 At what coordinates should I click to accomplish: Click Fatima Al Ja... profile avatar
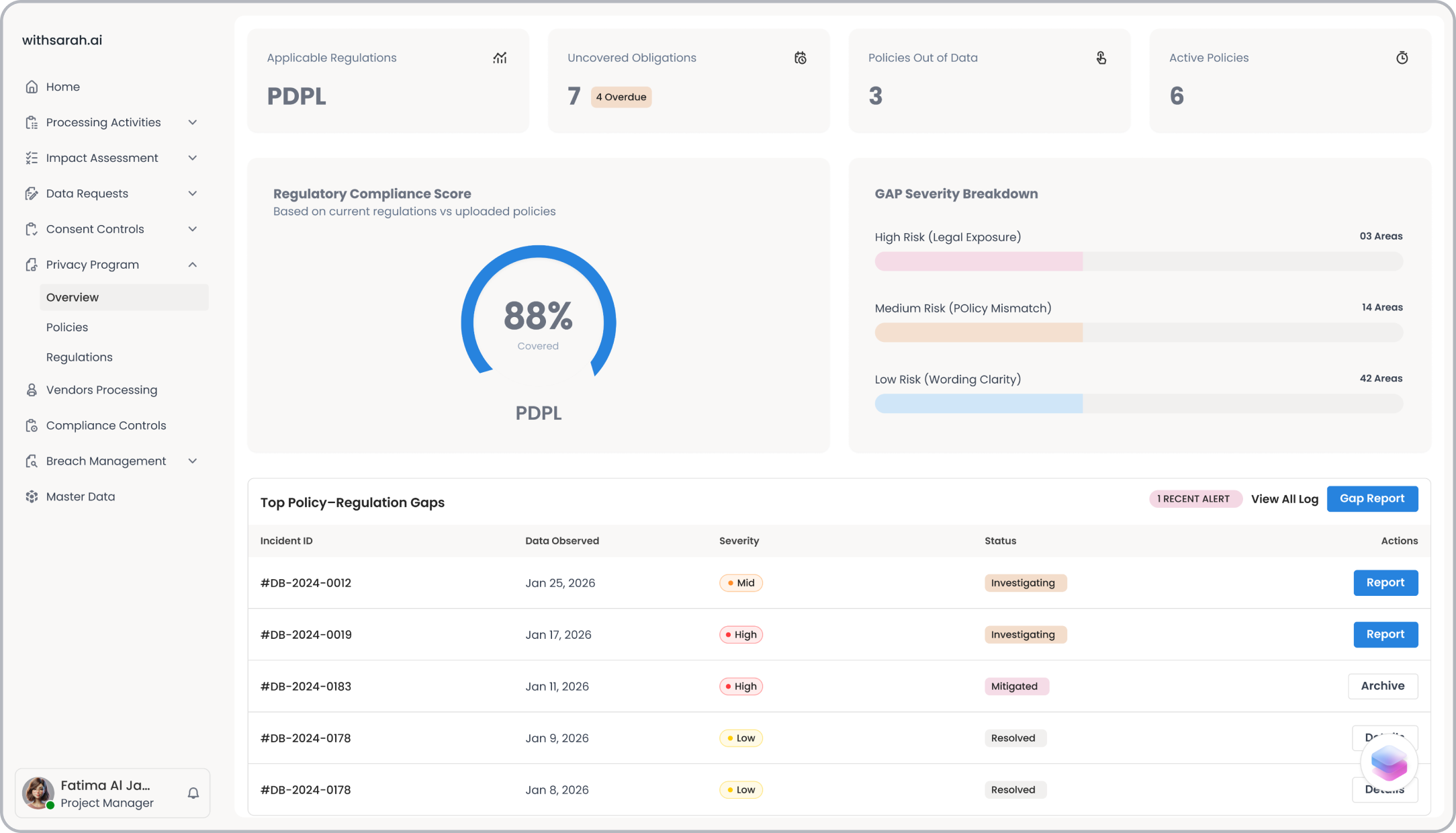tap(38, 793)
